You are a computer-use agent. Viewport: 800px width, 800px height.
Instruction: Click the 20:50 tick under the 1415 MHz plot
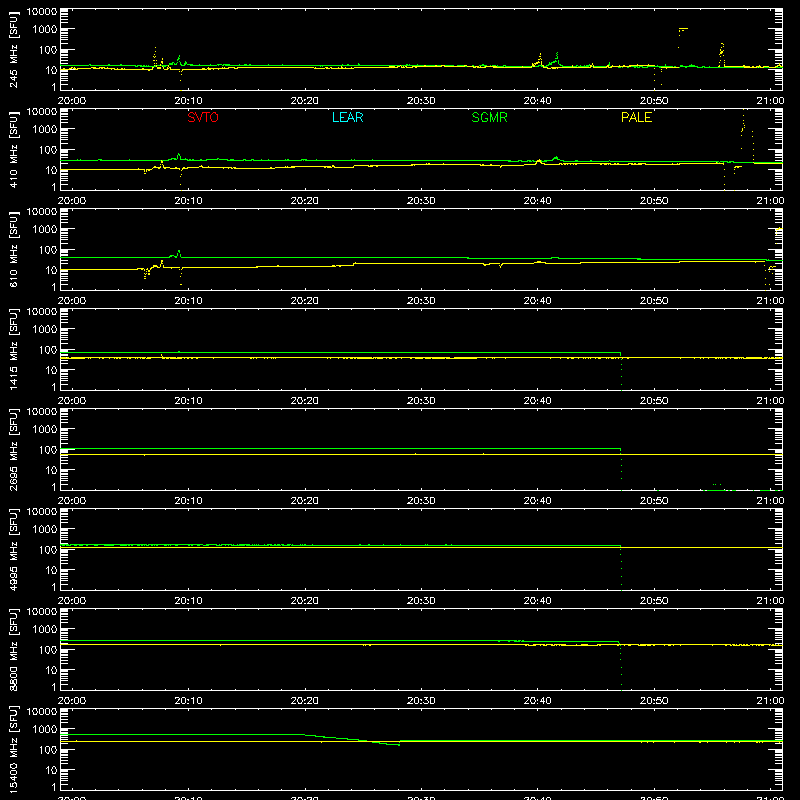tap(654, 401)
